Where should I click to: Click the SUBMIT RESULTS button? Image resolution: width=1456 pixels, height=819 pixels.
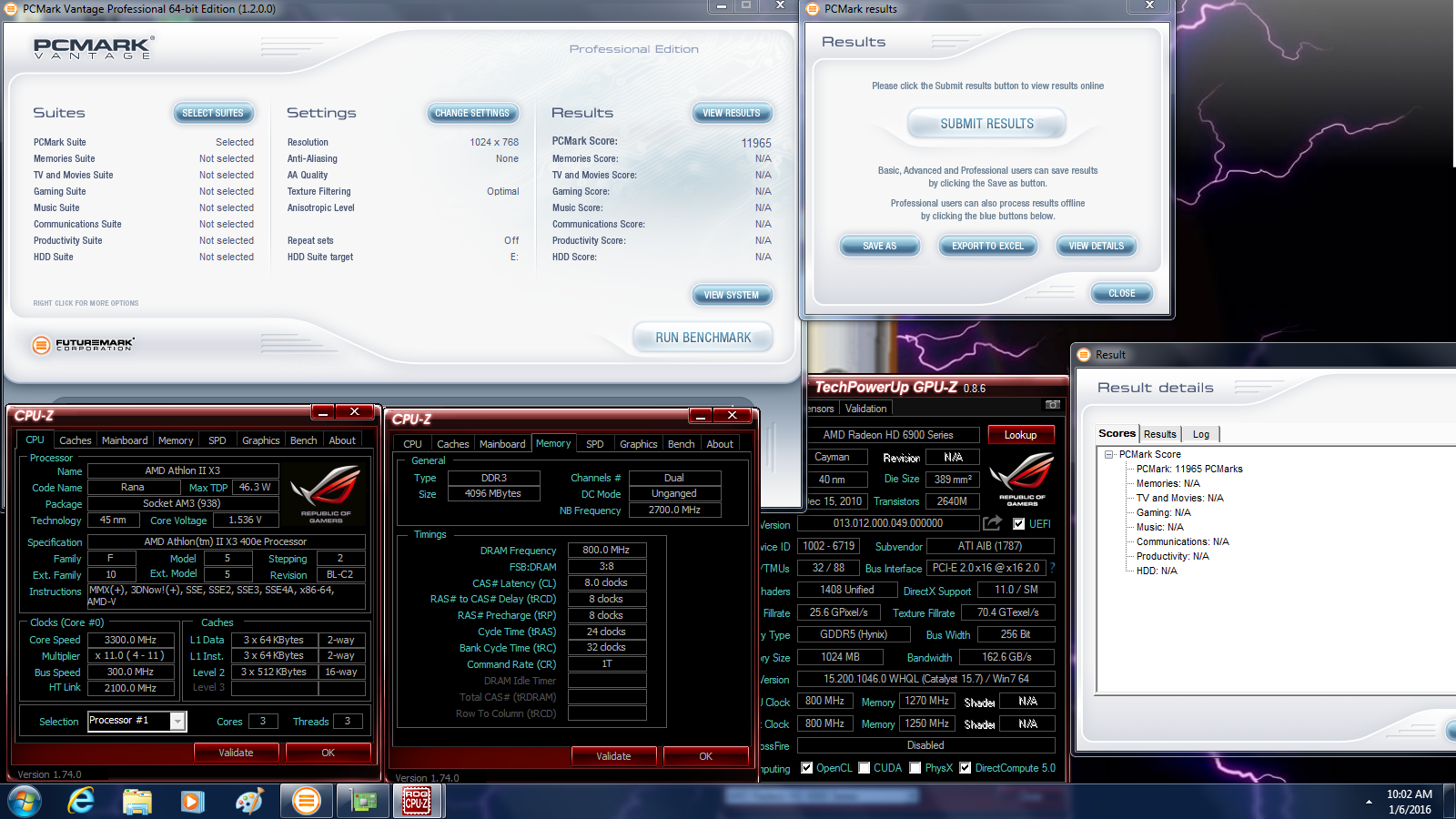click(987, 124)
